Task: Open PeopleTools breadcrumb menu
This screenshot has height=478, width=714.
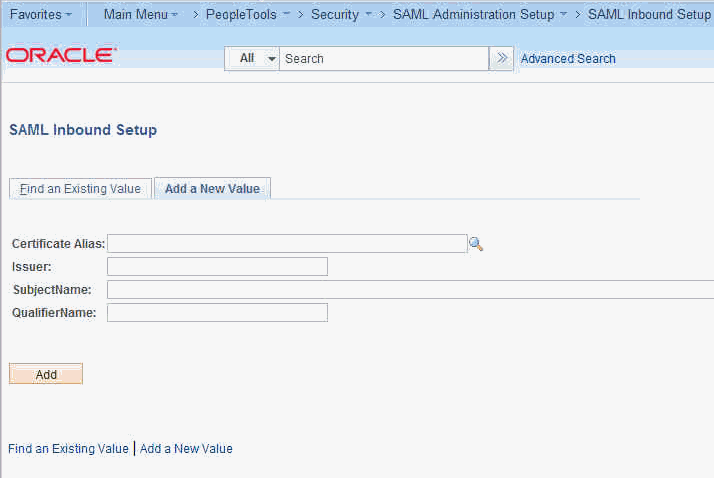Action: click(248, 15)
